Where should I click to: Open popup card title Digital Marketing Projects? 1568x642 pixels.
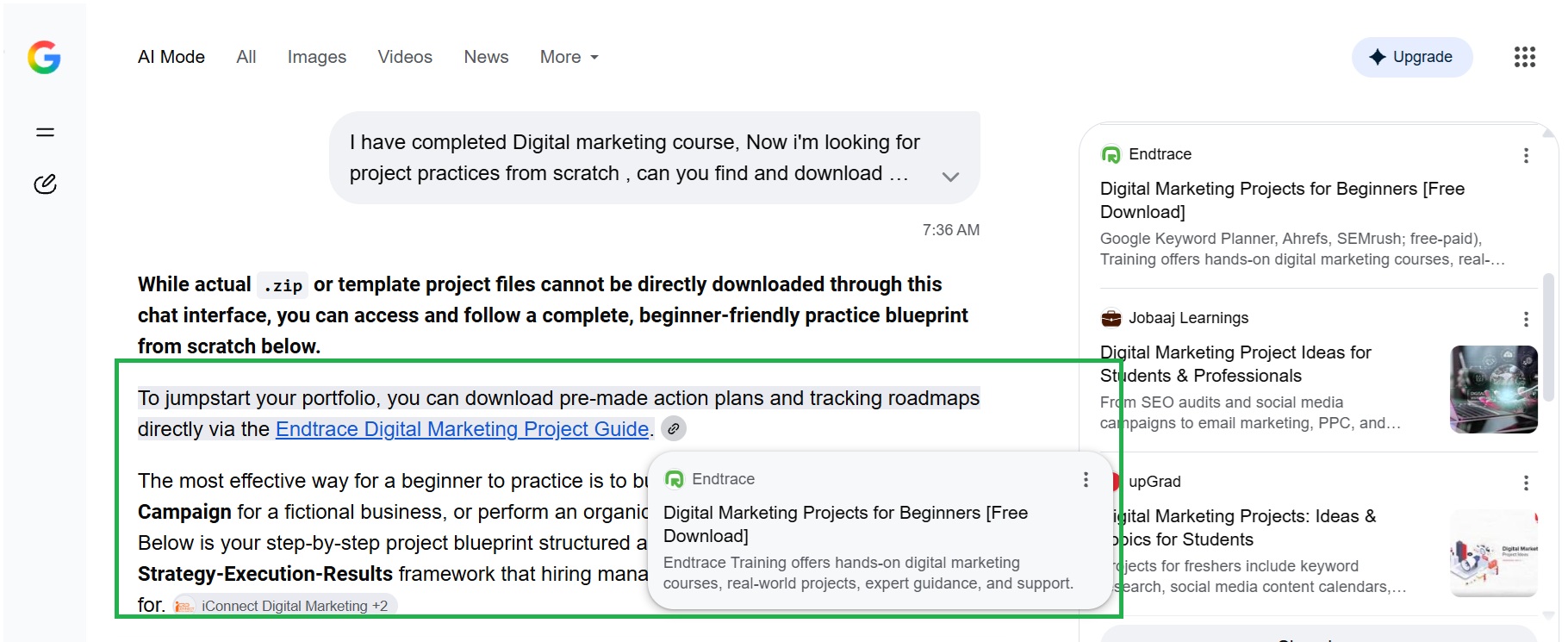tap(845, 524)
